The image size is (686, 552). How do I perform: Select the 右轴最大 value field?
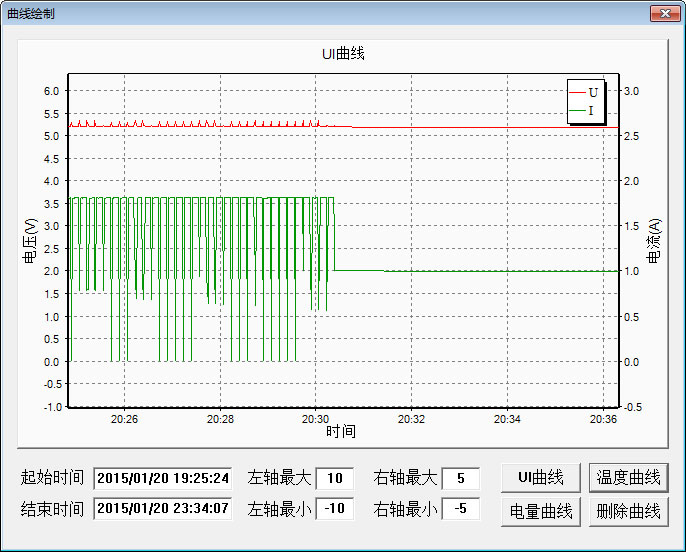461,478
